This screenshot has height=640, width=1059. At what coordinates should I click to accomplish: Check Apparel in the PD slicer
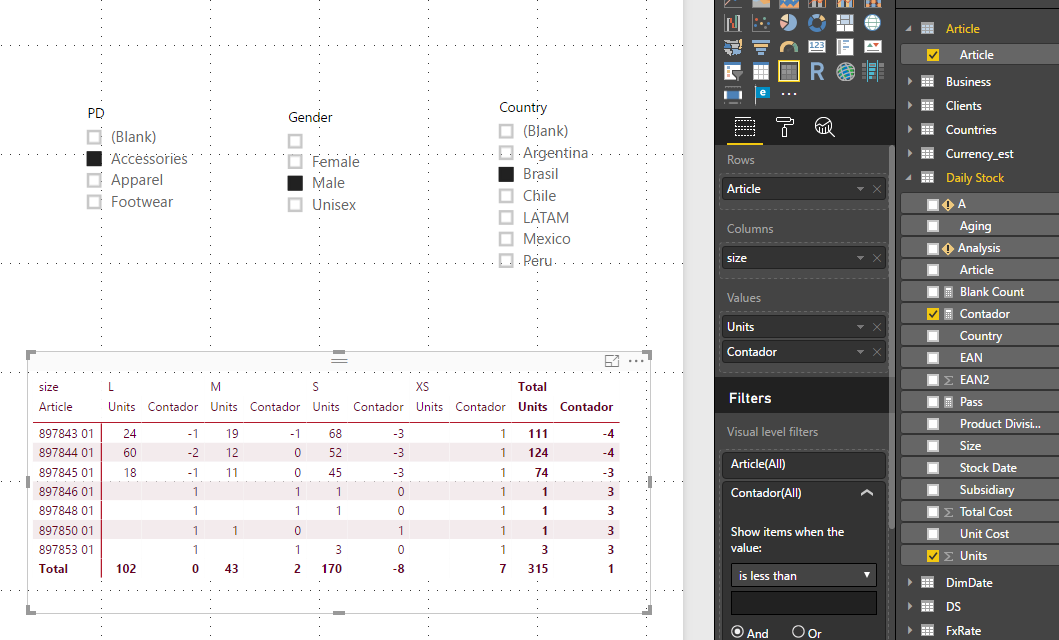point(94,180)
